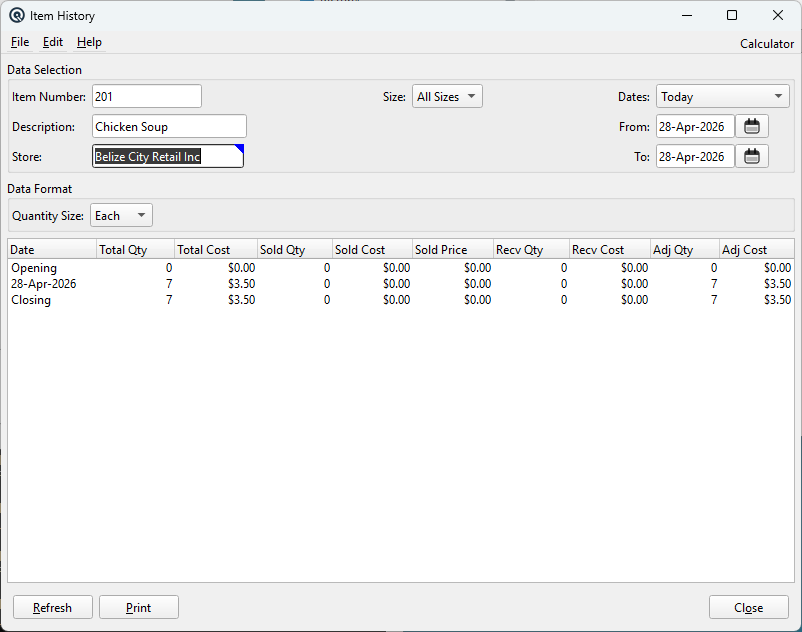Click the blue lookup corner in Store field
The height and width of the screenshot is (632, 802).
[239, 148]
